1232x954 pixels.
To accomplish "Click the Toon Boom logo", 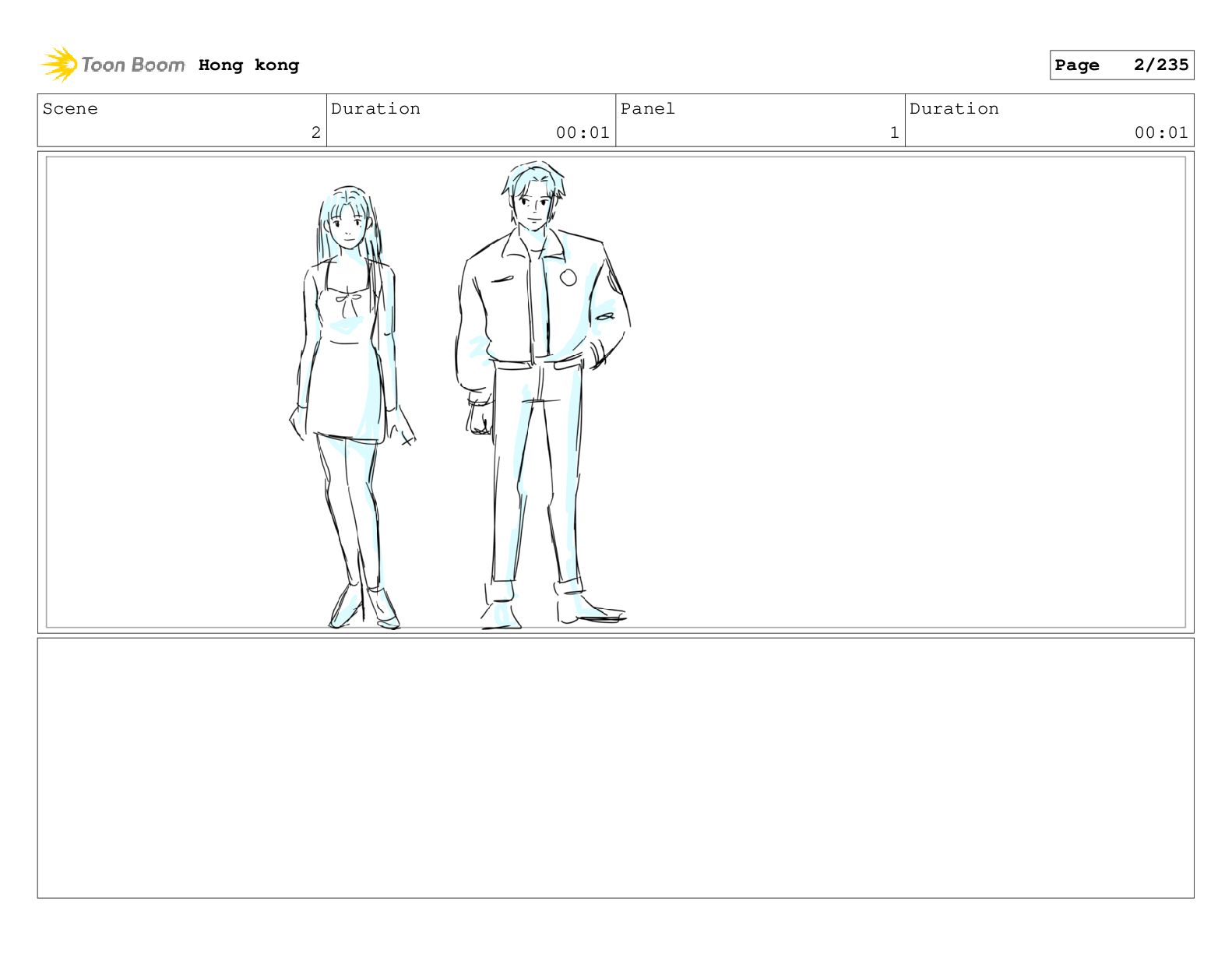I will (113, 65).
